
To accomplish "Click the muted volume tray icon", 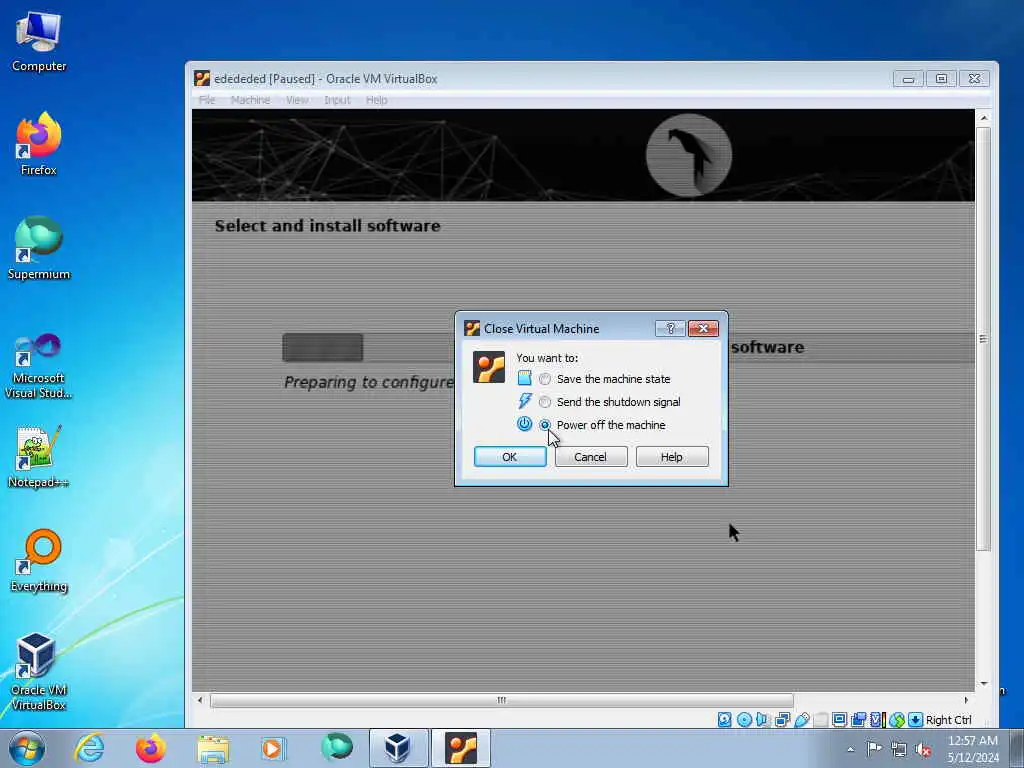I will pyautogui.click(x=923, y=749).
